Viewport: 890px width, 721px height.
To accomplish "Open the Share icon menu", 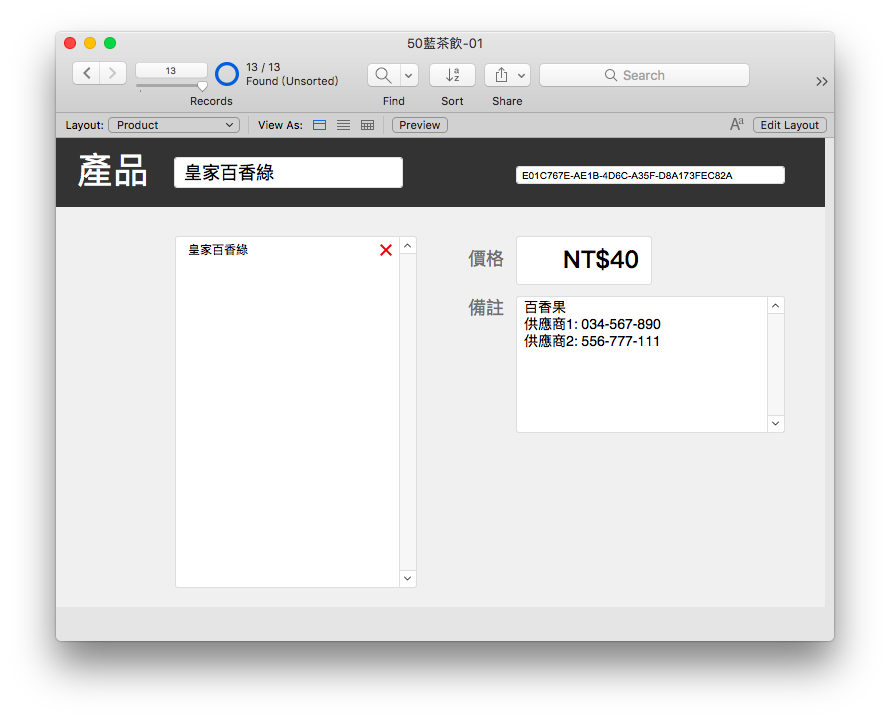I will point(501,75).
